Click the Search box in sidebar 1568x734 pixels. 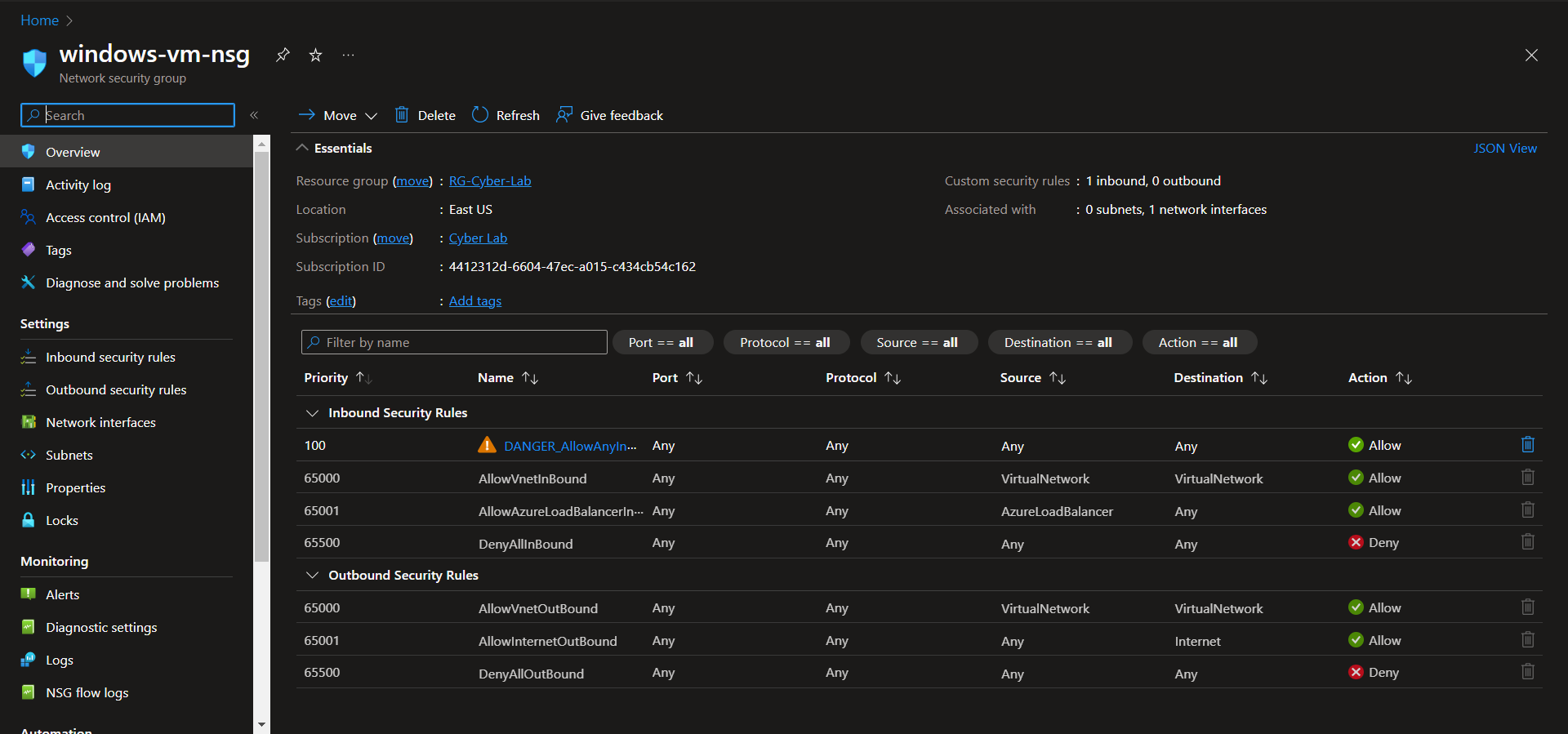tap(127, 115)
